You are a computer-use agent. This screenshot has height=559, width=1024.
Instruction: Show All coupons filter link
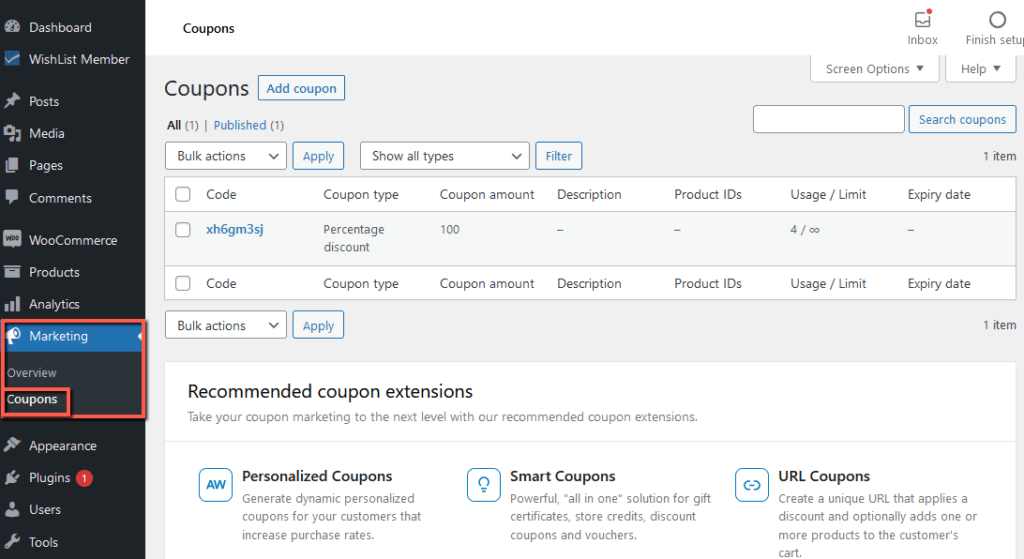click(x=174, y=125)
